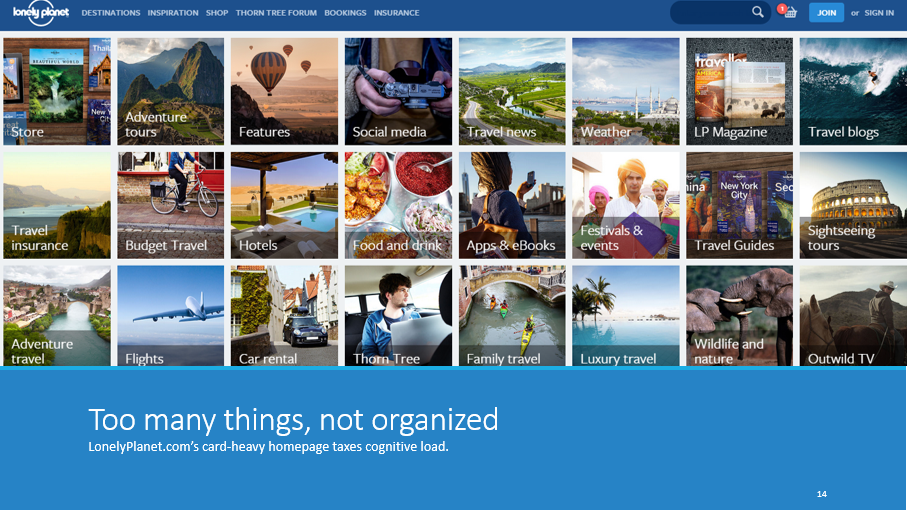Open the Weather tile
Viewport: 907px width, 510px height.
coord(625,92)
